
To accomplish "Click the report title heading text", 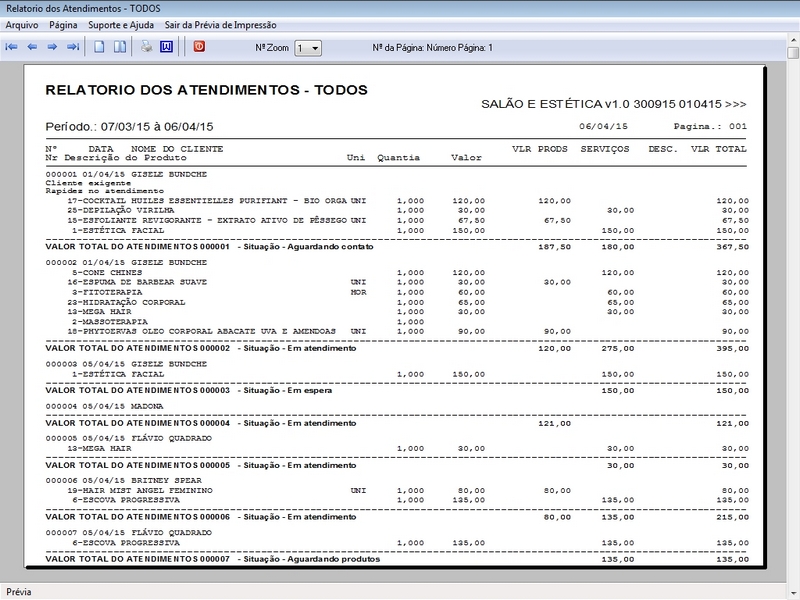I will (x=207, y=90).
